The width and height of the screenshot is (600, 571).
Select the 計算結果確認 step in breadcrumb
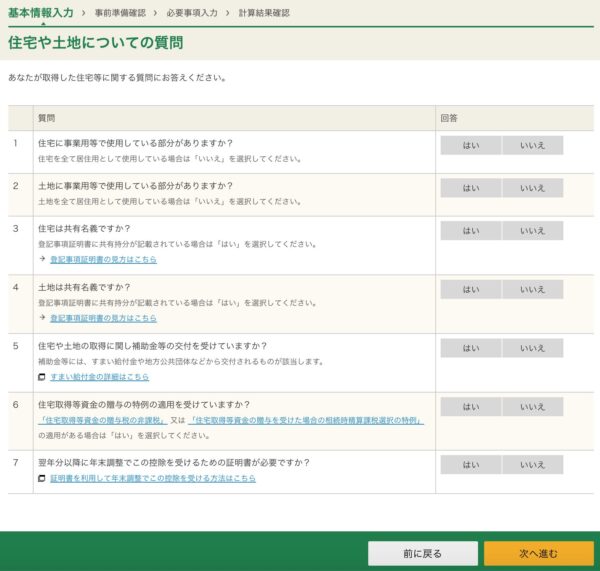click(264, 13)
